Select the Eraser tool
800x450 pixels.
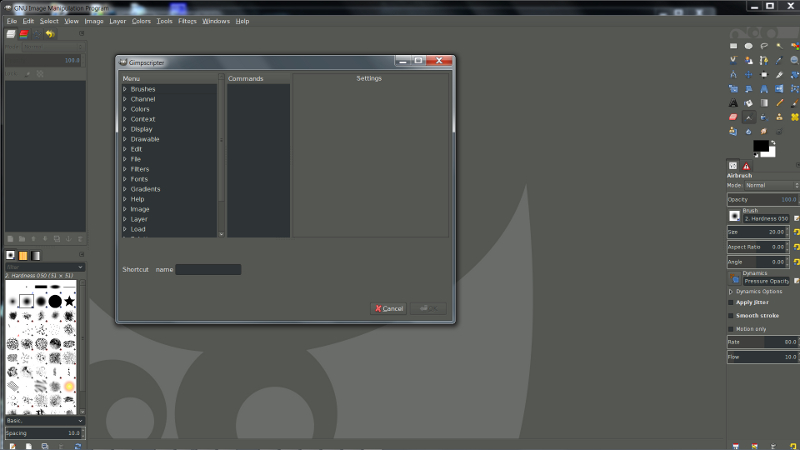click(733, 117)
